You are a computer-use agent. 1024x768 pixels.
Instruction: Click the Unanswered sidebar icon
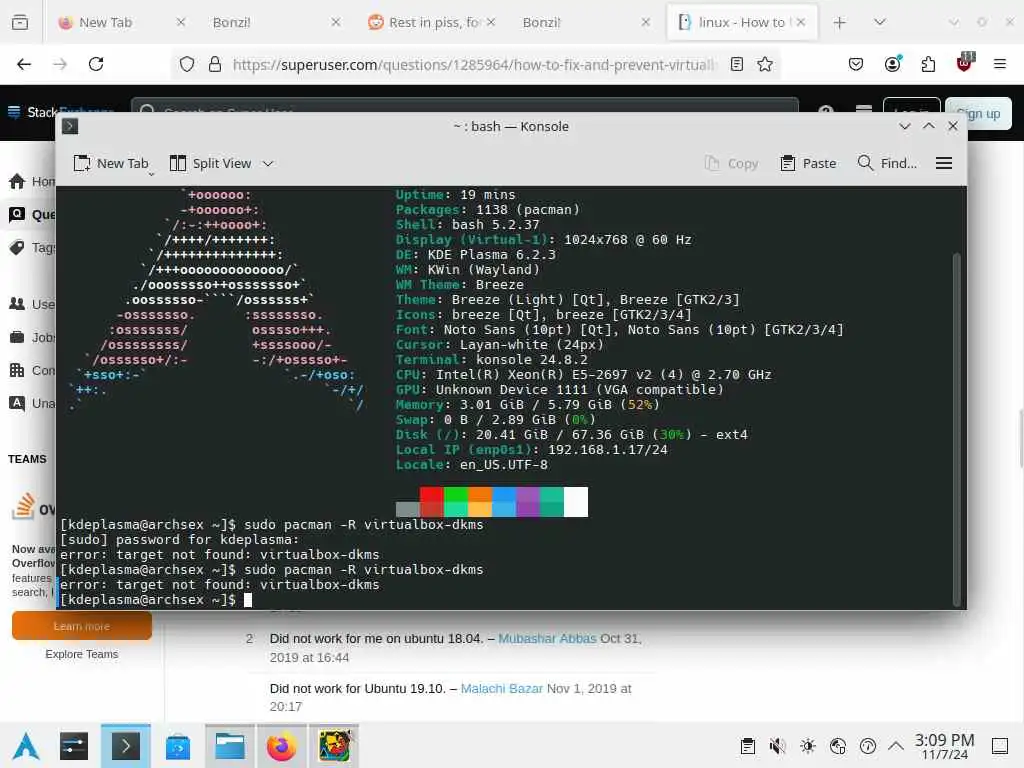coord(17,403)
